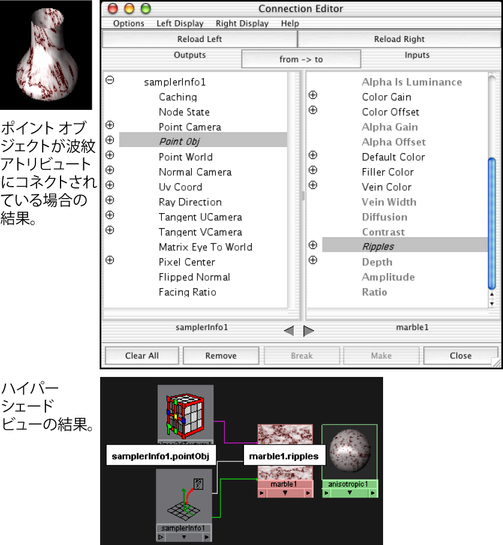Expand the Point Obj attribute

[110, 140]
